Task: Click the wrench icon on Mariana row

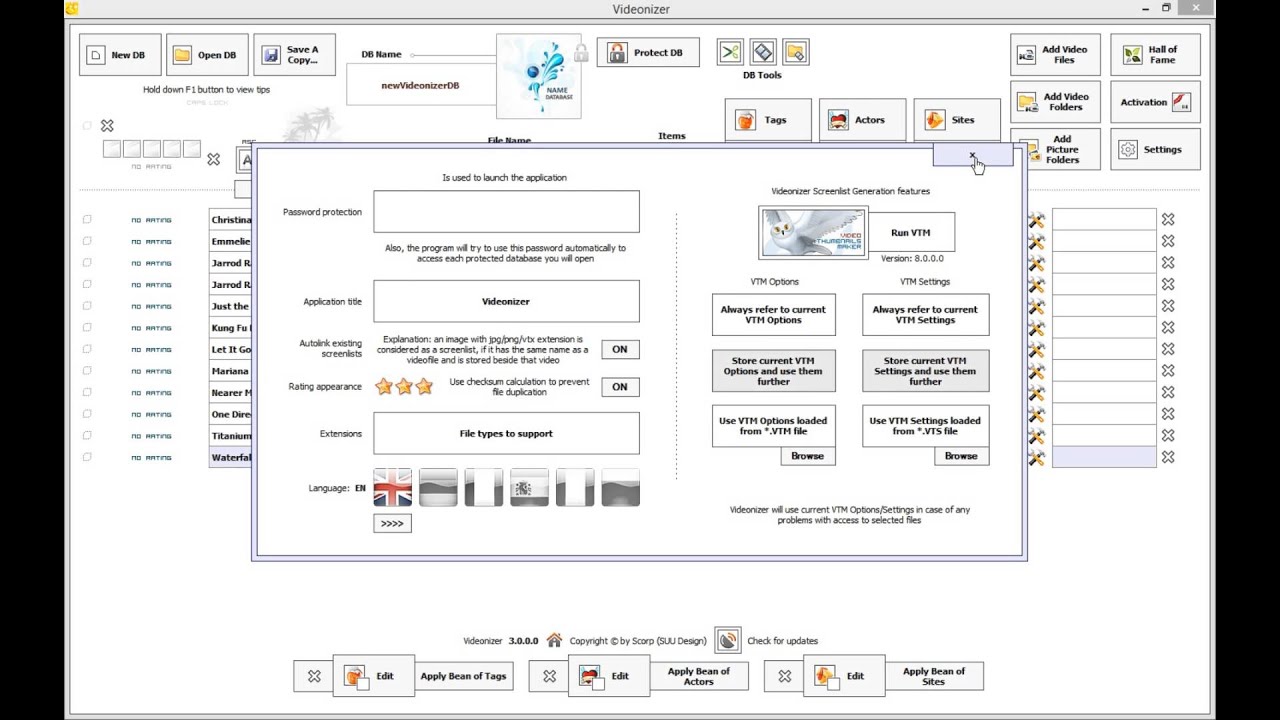Action: click(1036, 371)
